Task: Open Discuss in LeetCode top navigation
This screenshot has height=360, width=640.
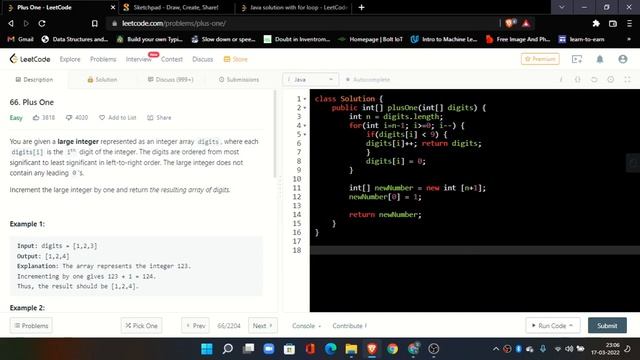Action: 202,59
